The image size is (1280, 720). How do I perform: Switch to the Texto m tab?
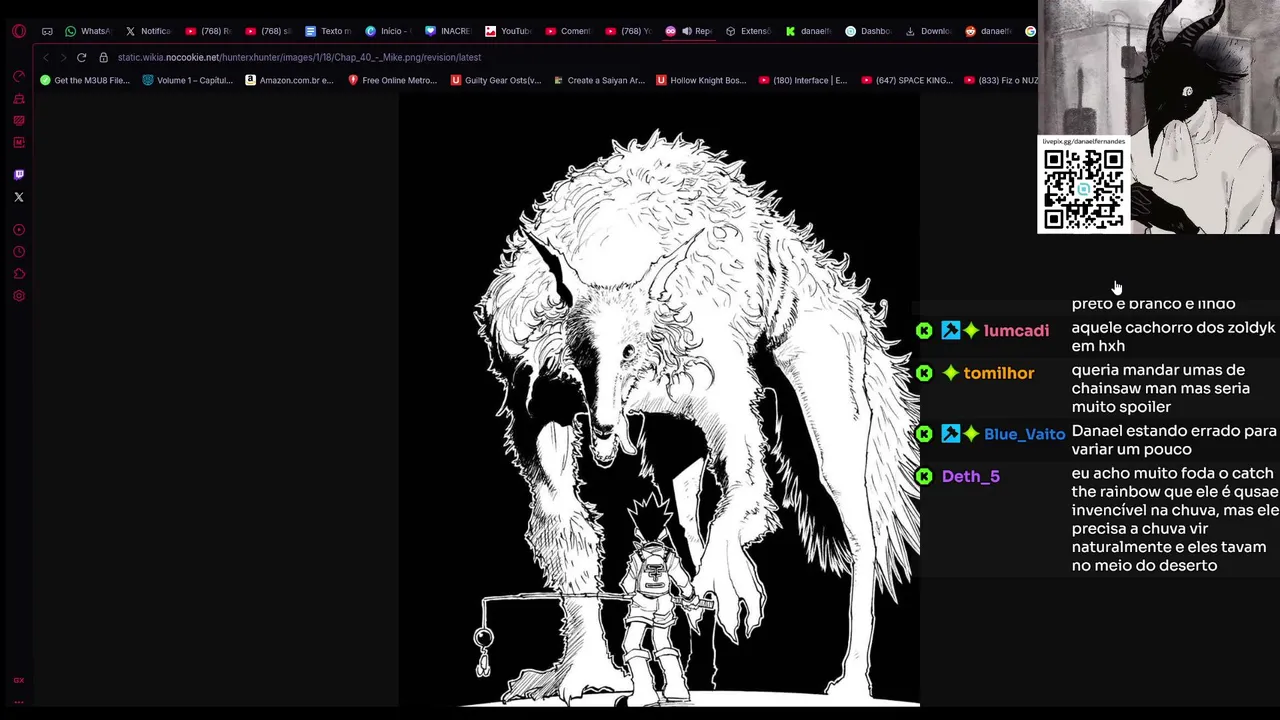(328, 31)
